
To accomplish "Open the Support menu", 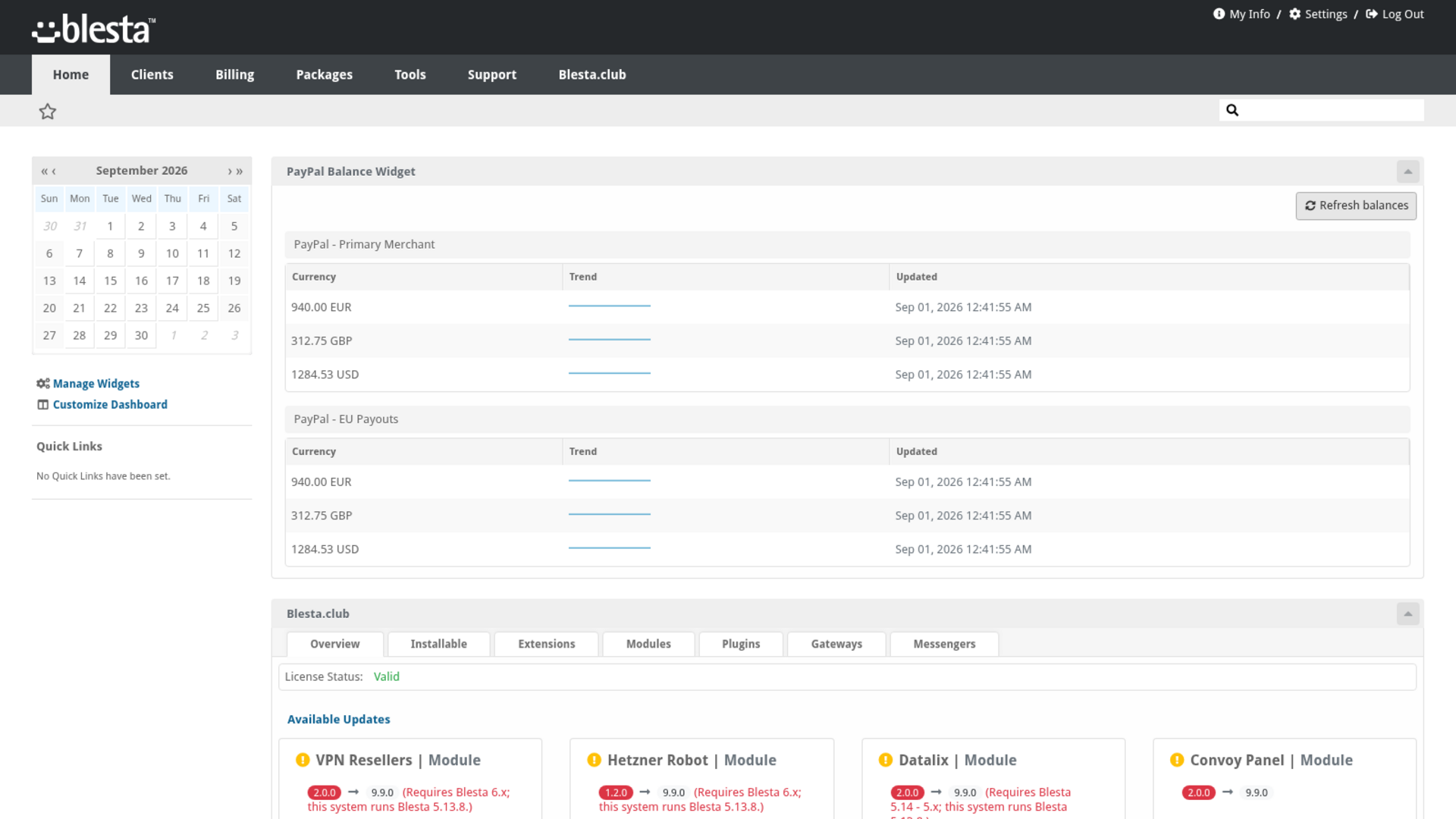I will point(491,74).
